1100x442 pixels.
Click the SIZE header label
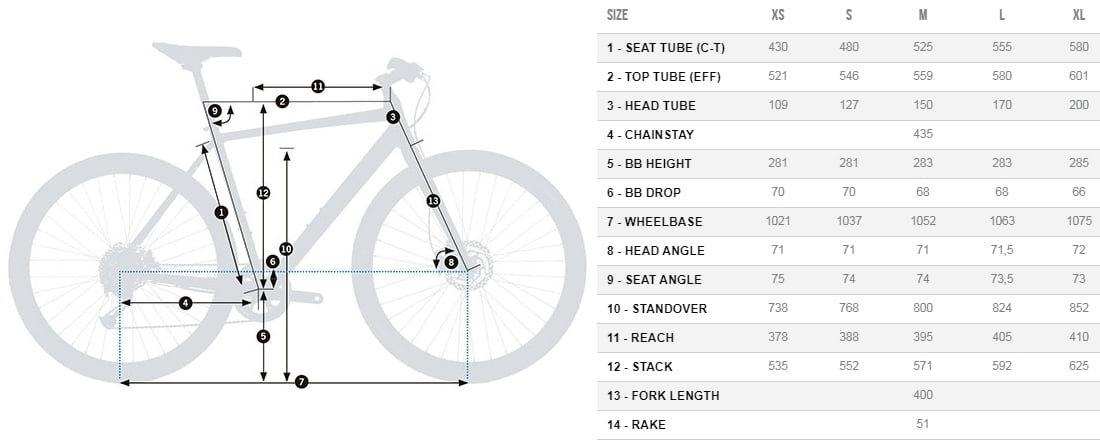tap(618, 15)
